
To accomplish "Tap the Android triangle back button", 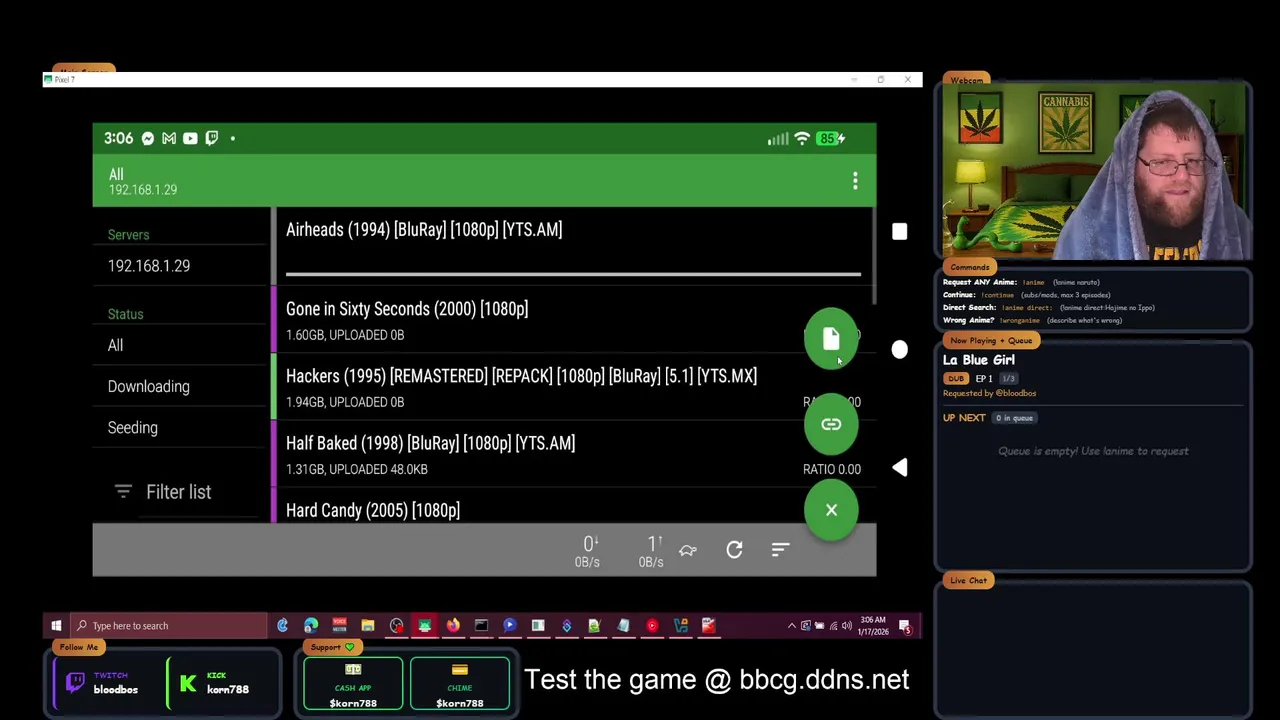I will (900, 468).
